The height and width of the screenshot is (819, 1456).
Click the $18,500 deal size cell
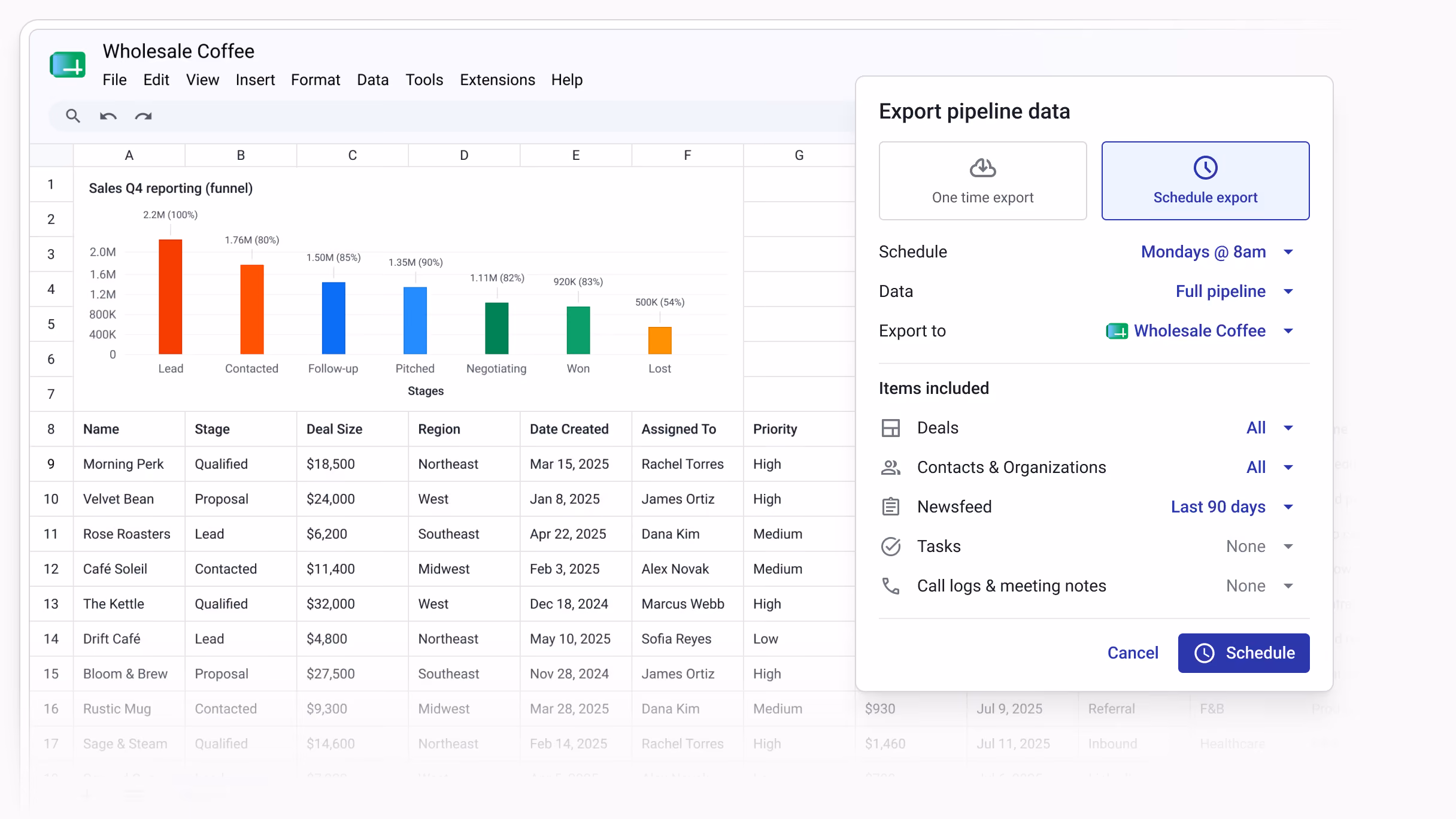click(353, 464)
